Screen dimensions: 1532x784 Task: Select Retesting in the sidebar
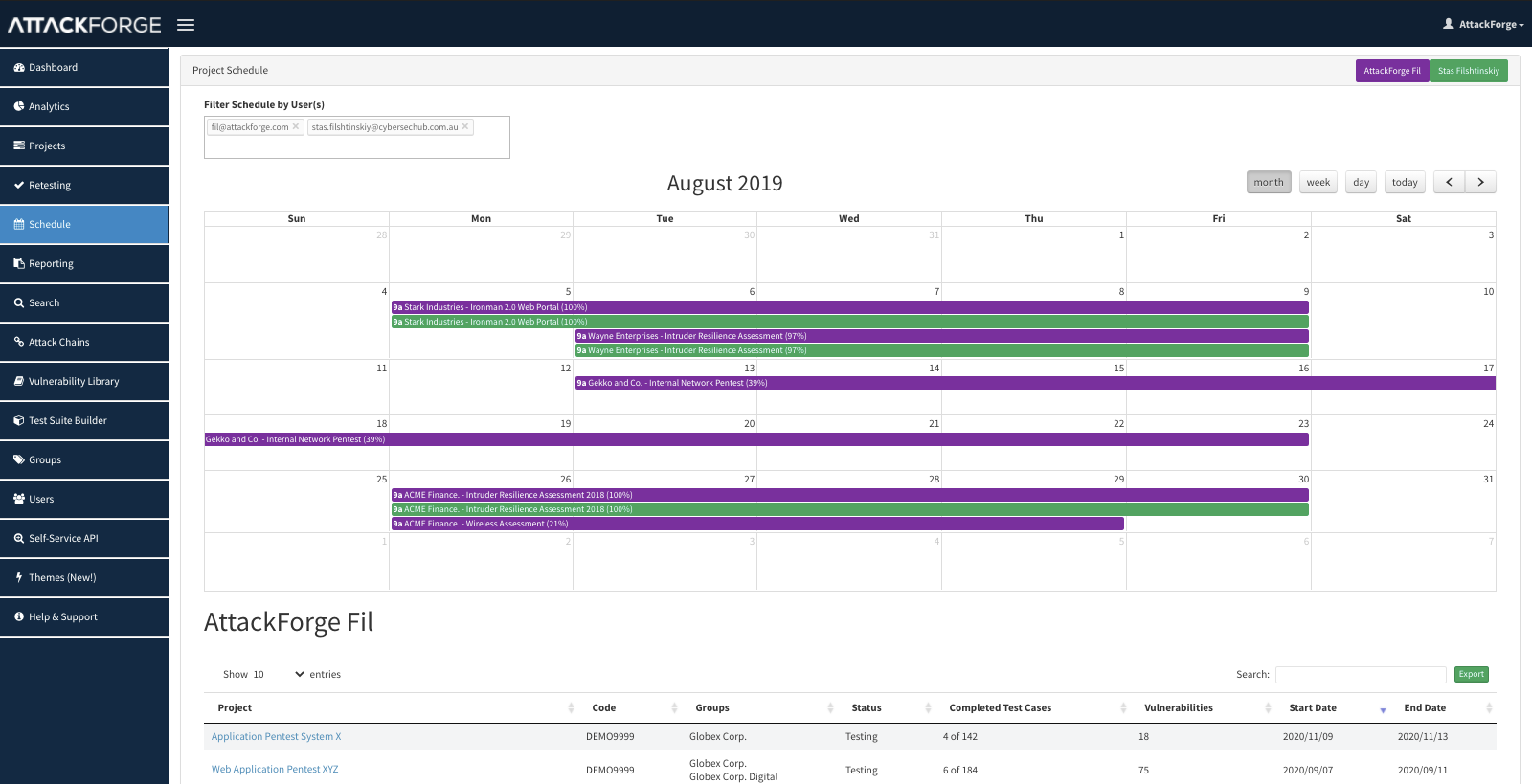[x=84, y=185]
